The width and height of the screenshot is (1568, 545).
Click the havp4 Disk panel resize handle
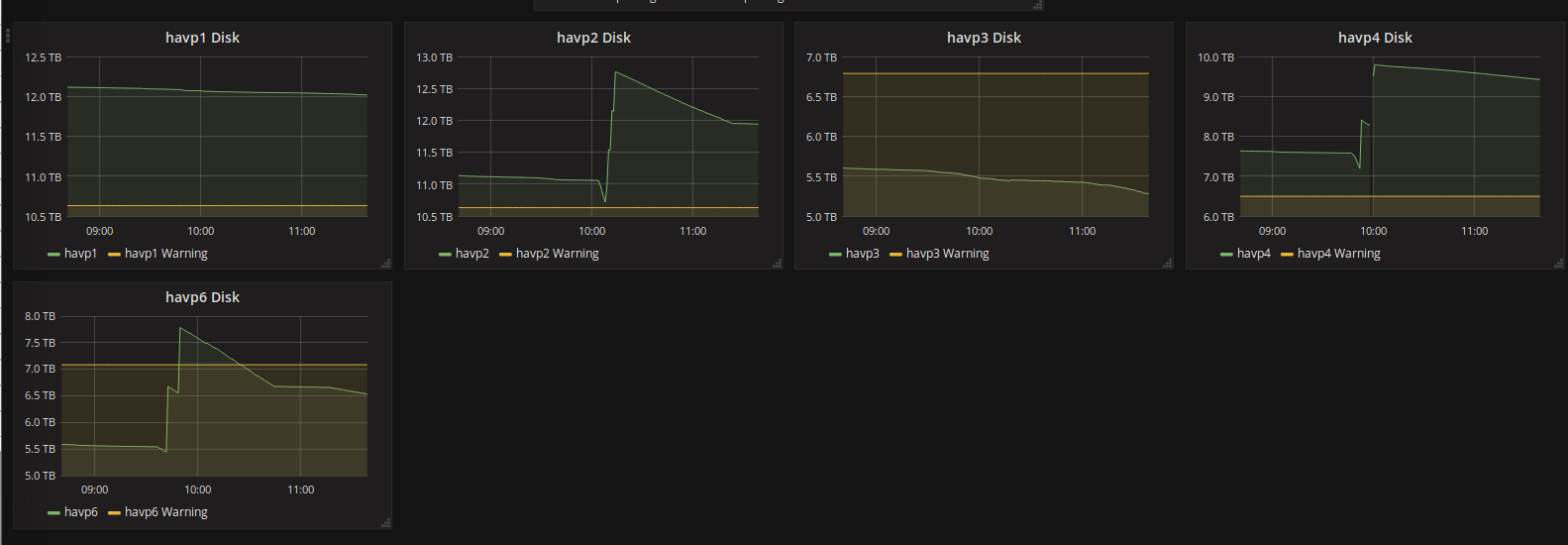pyautogui.click(x=1559, y=264)
